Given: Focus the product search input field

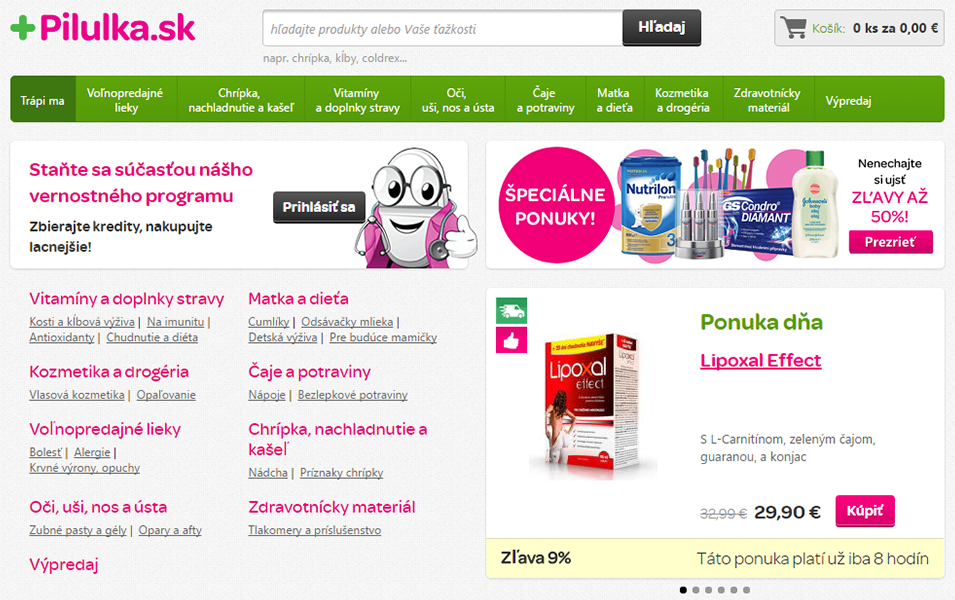Looking at the screenshot, I should [443, 28].
